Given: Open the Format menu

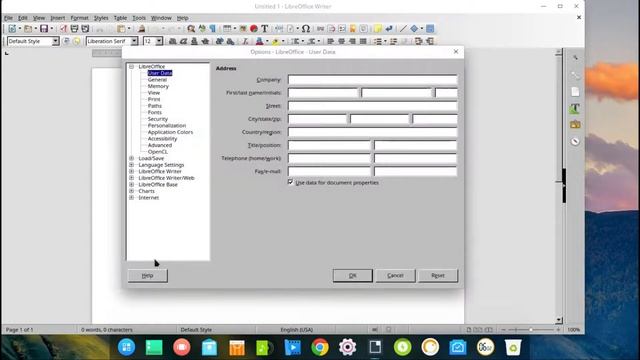Looking at the screenshot, I should pos(79,18).
